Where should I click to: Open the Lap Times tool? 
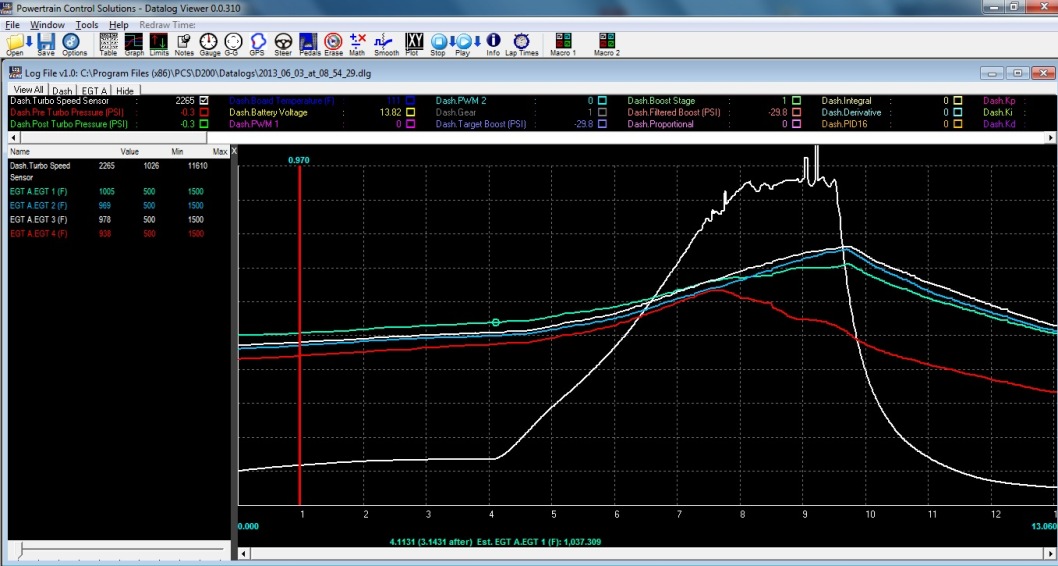point(521,43)
